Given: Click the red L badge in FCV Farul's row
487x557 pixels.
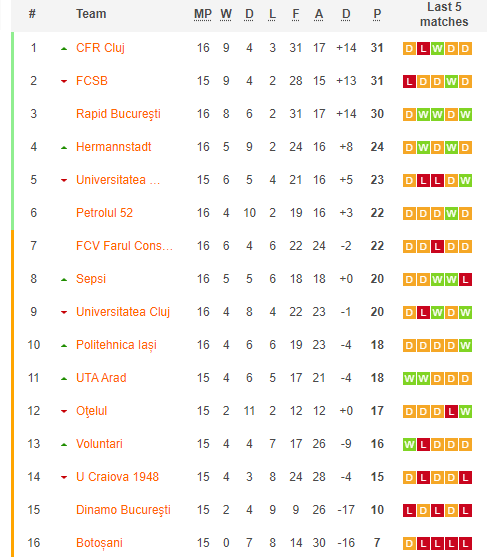Looking at the screenshot, I should [x=437, y=247].
